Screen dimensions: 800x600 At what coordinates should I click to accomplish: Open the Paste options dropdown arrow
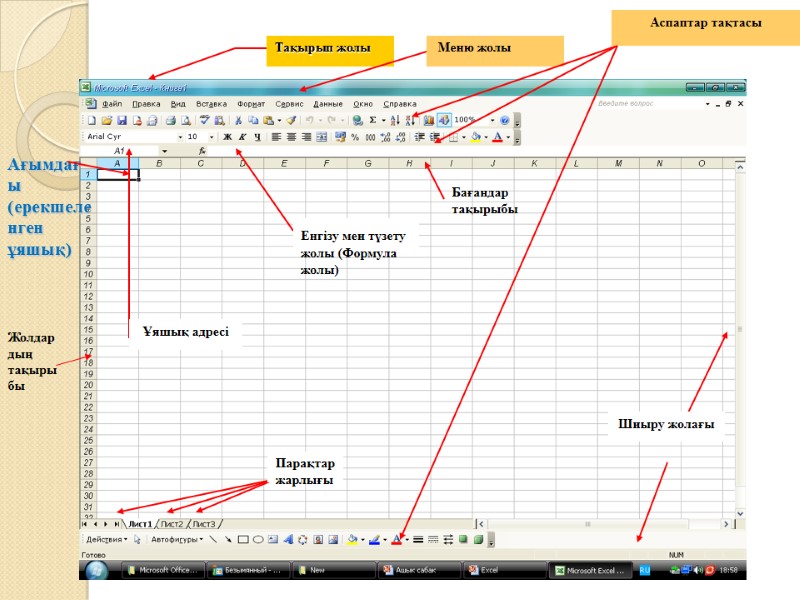click(x=279, y=120)
